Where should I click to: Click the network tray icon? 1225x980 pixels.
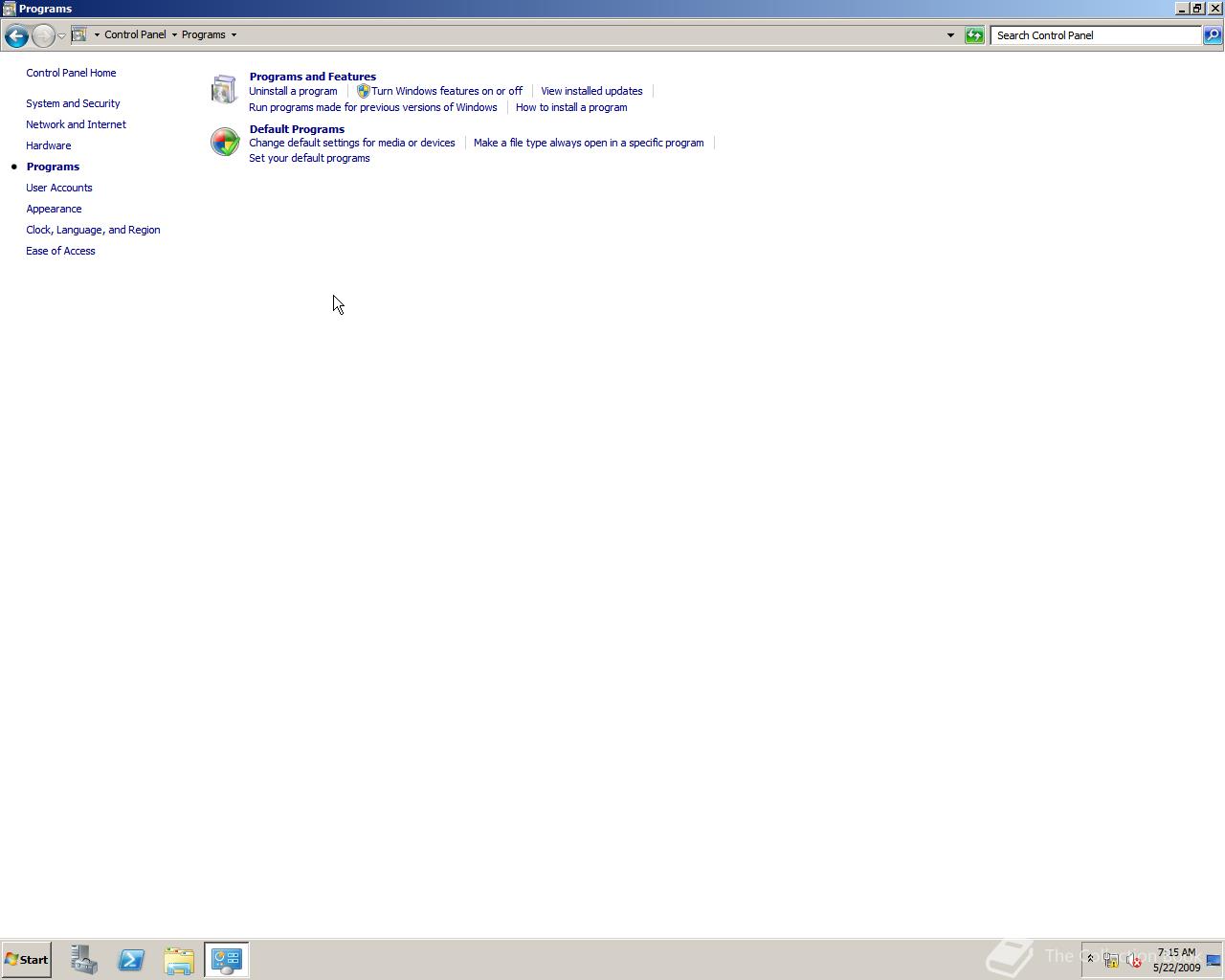tap(1111, 960)
